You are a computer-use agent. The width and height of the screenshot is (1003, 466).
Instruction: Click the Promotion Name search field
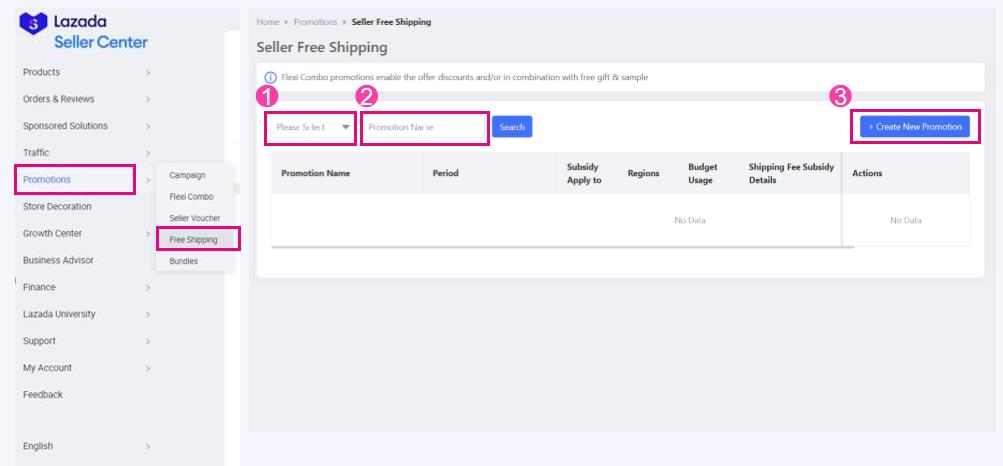(x=424, y=127)
